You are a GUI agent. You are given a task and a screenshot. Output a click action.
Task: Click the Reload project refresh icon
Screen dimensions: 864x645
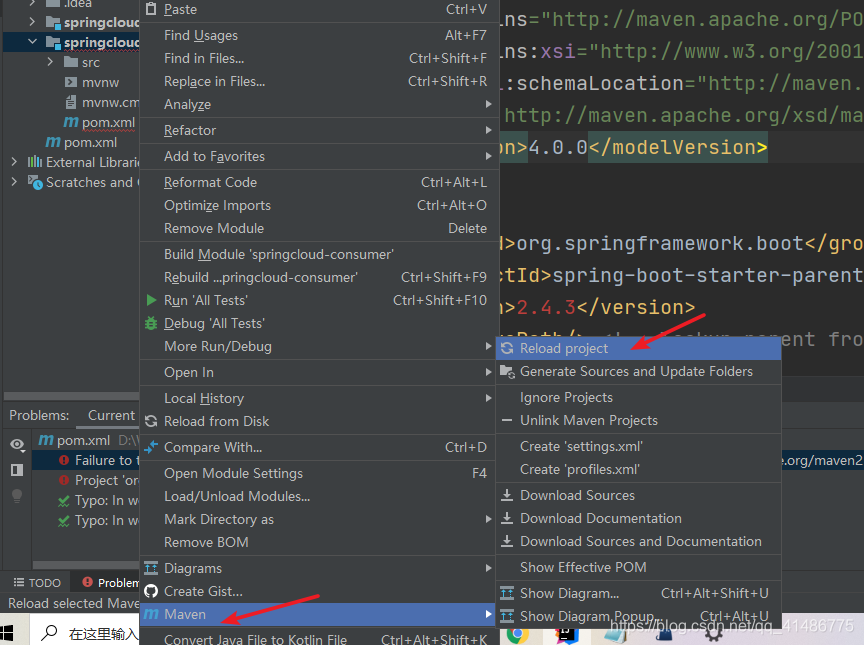click(x=507, y=348)
